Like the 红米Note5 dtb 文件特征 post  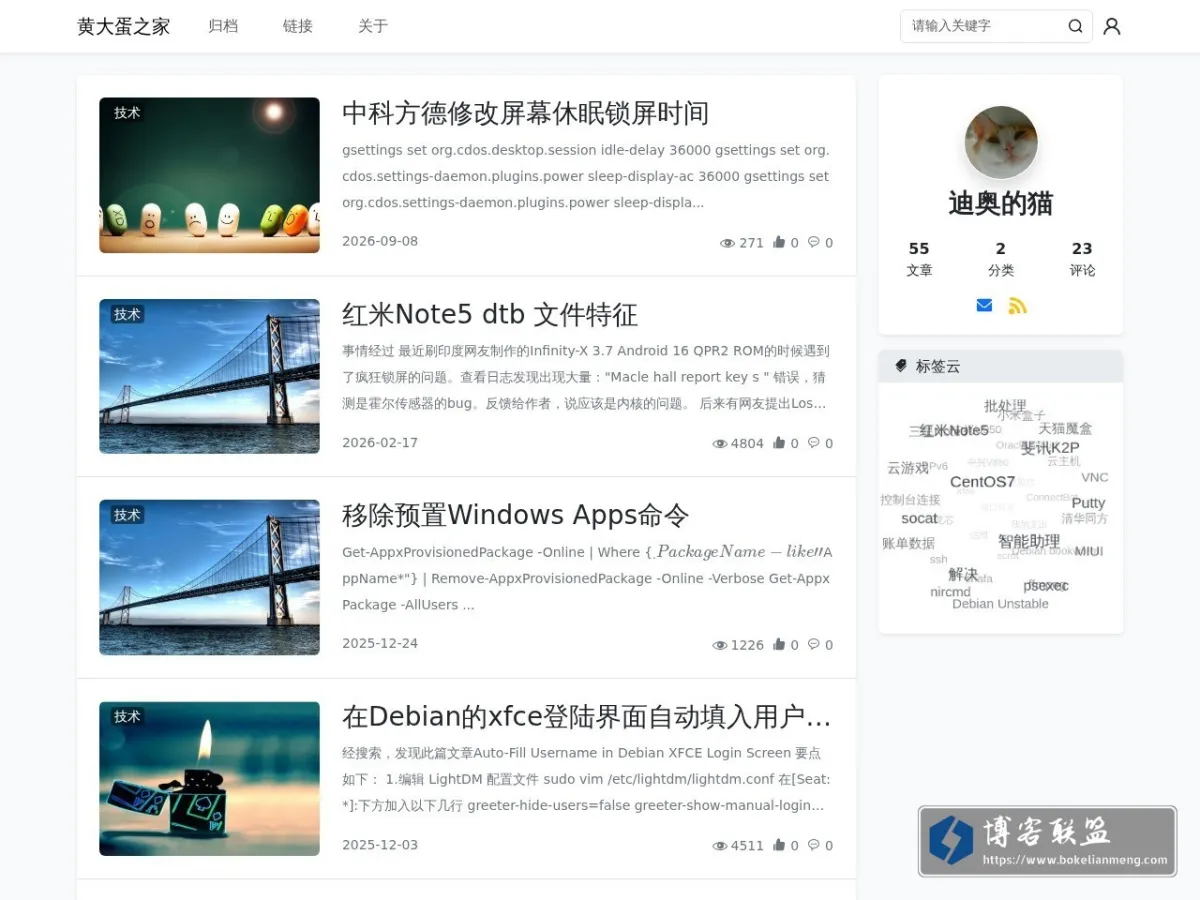pos(779,443)
